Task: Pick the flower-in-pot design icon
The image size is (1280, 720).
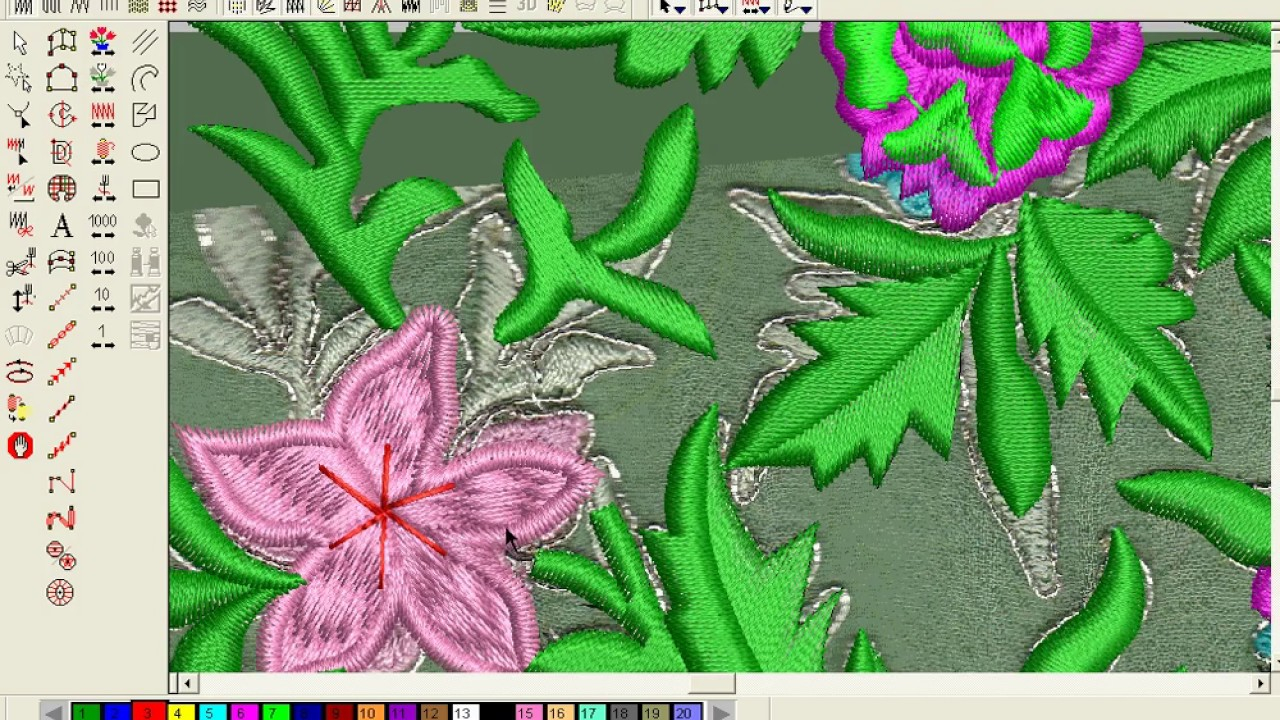Action: click(102, 42)
